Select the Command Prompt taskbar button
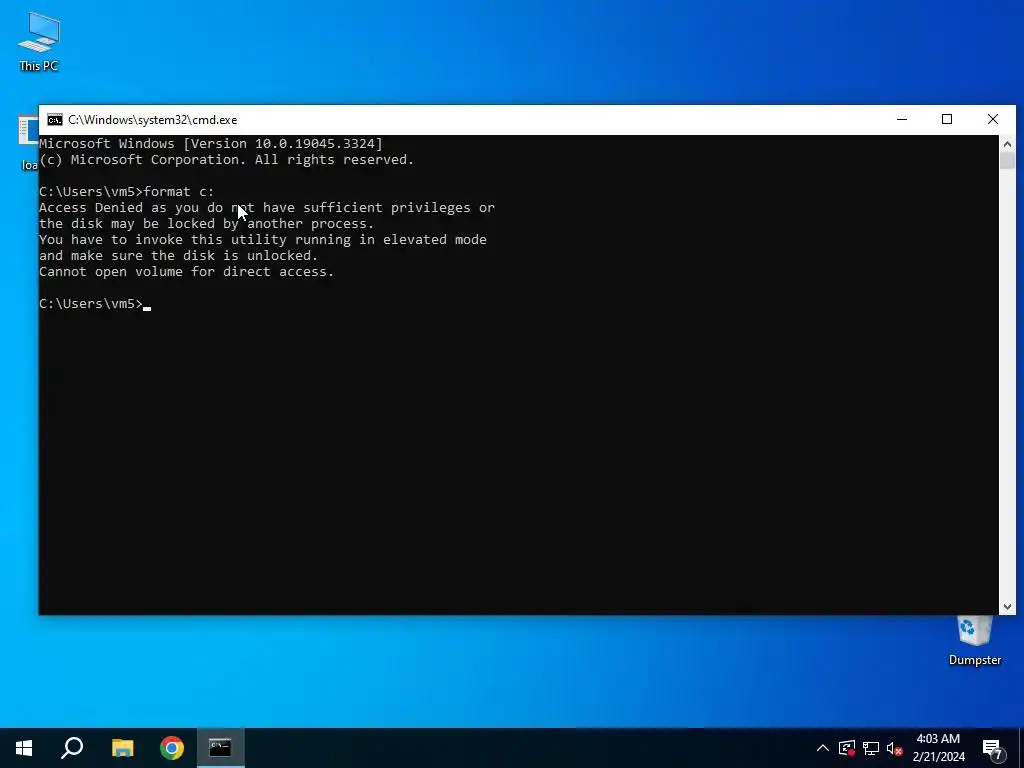The image size is (1024, 768). coord(221,748)
